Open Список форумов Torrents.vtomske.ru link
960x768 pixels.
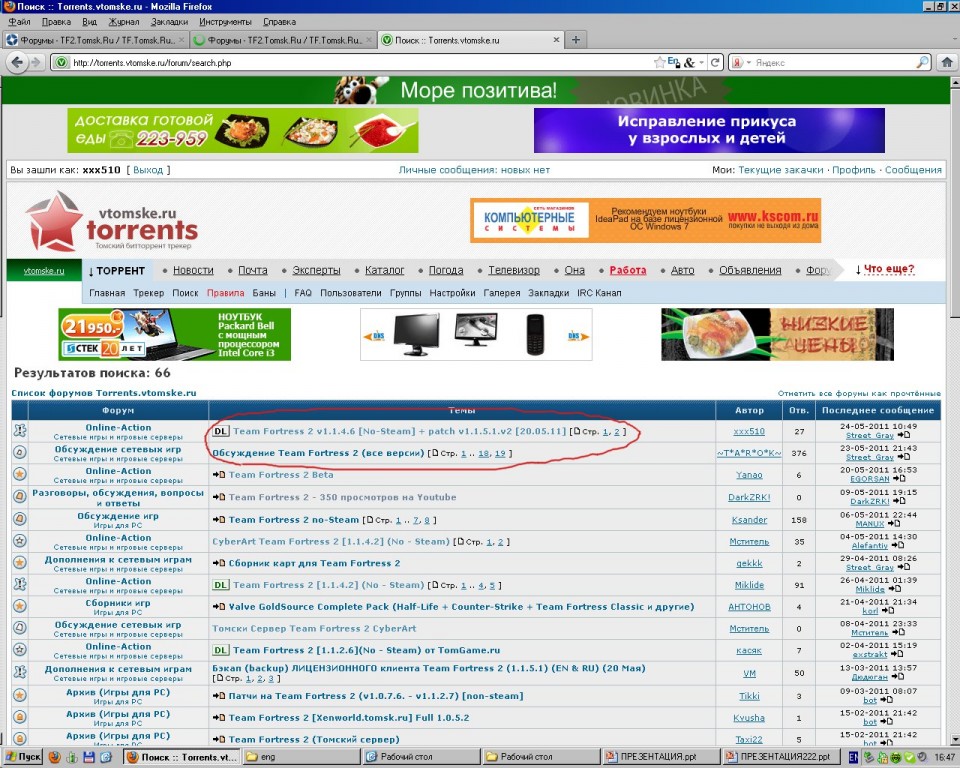click(x=104, y=393)
